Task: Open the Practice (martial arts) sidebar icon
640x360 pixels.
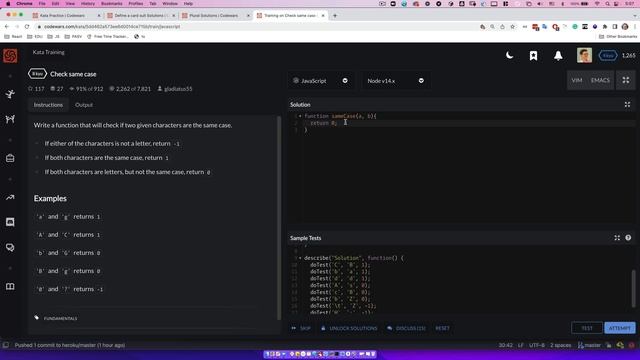Action: point(10,94)
